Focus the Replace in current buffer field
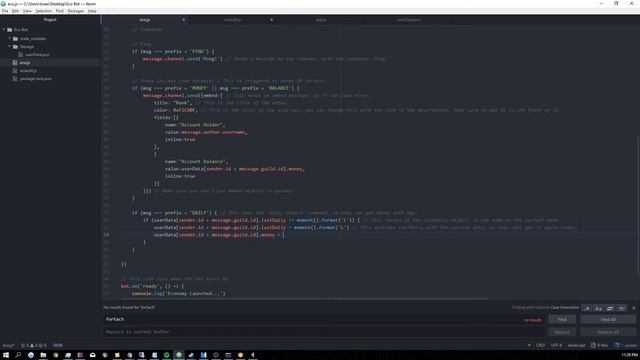Image resolution: width=640 pixels, height=360 pixels. coord(324,332)
